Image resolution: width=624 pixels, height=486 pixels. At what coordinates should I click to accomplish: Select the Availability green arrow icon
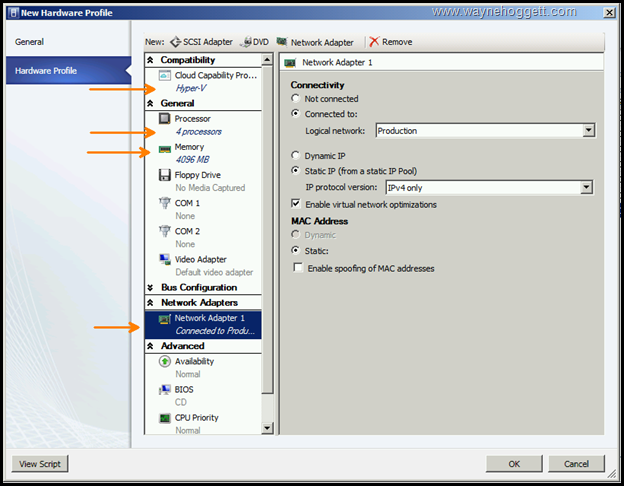click(x=164, y=361)
